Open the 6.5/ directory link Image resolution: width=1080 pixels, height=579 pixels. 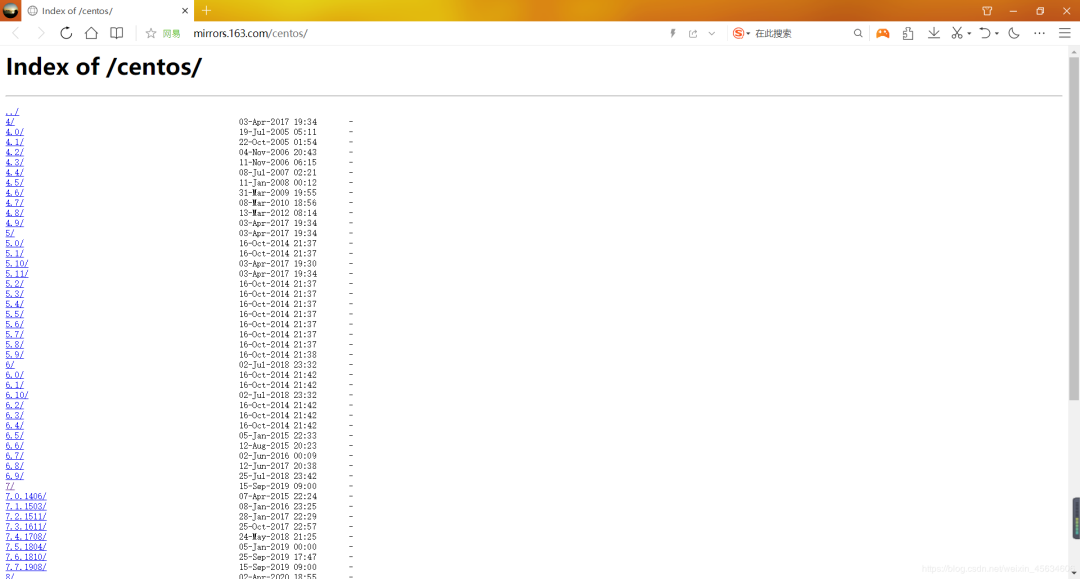pyautogui.click(x=14, y=436)
